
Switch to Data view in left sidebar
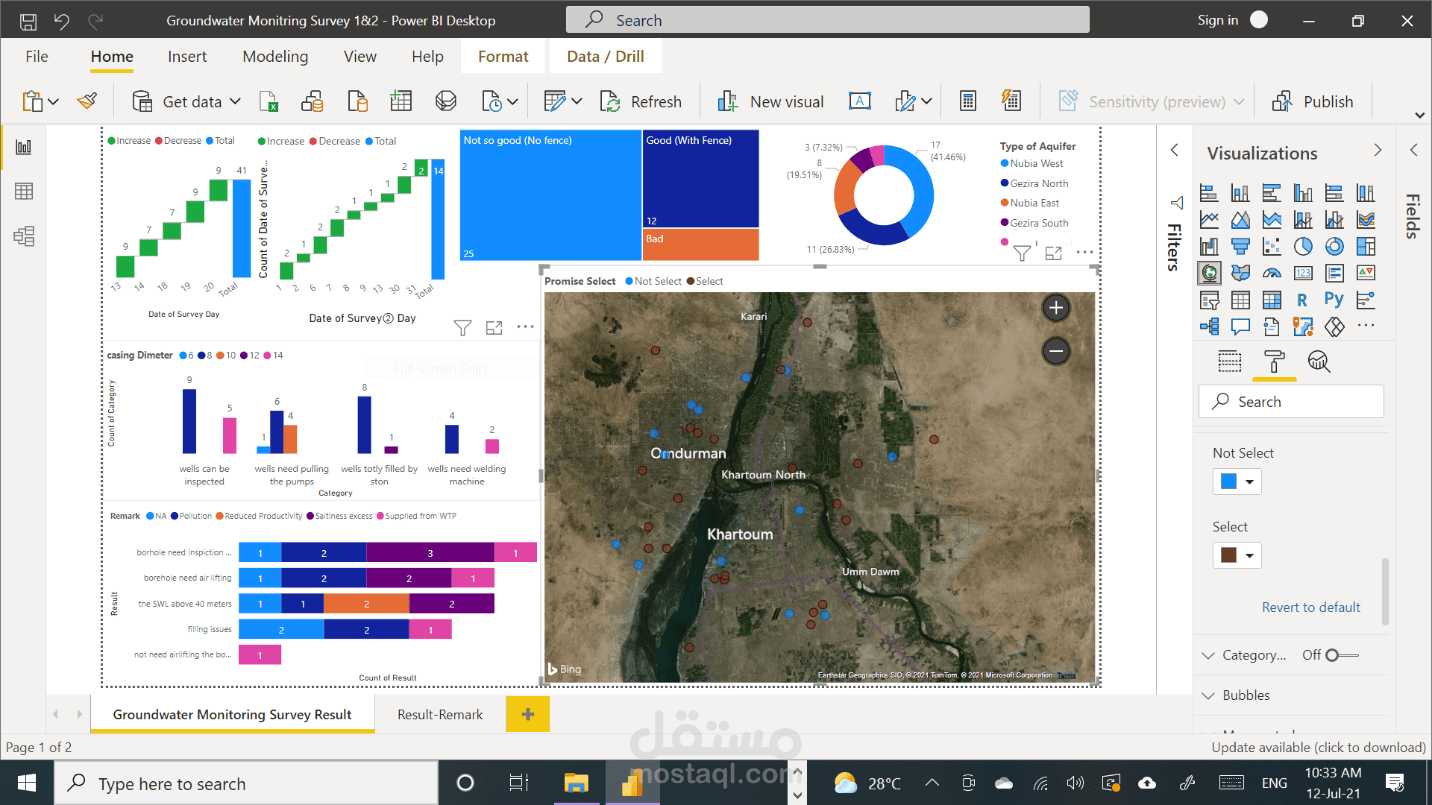click(24, 191)
